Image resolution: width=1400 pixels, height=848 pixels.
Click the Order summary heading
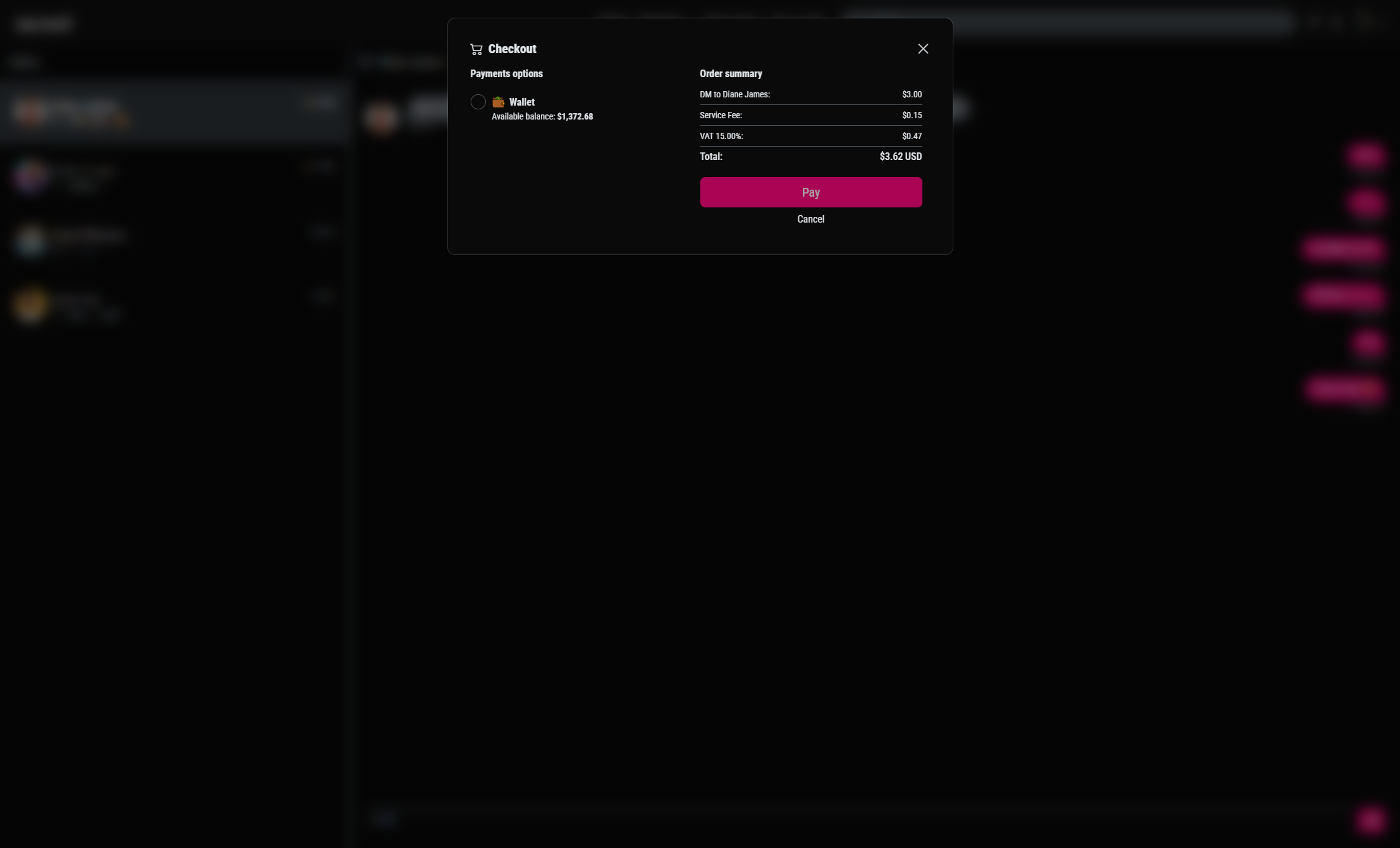click(731, 73)
